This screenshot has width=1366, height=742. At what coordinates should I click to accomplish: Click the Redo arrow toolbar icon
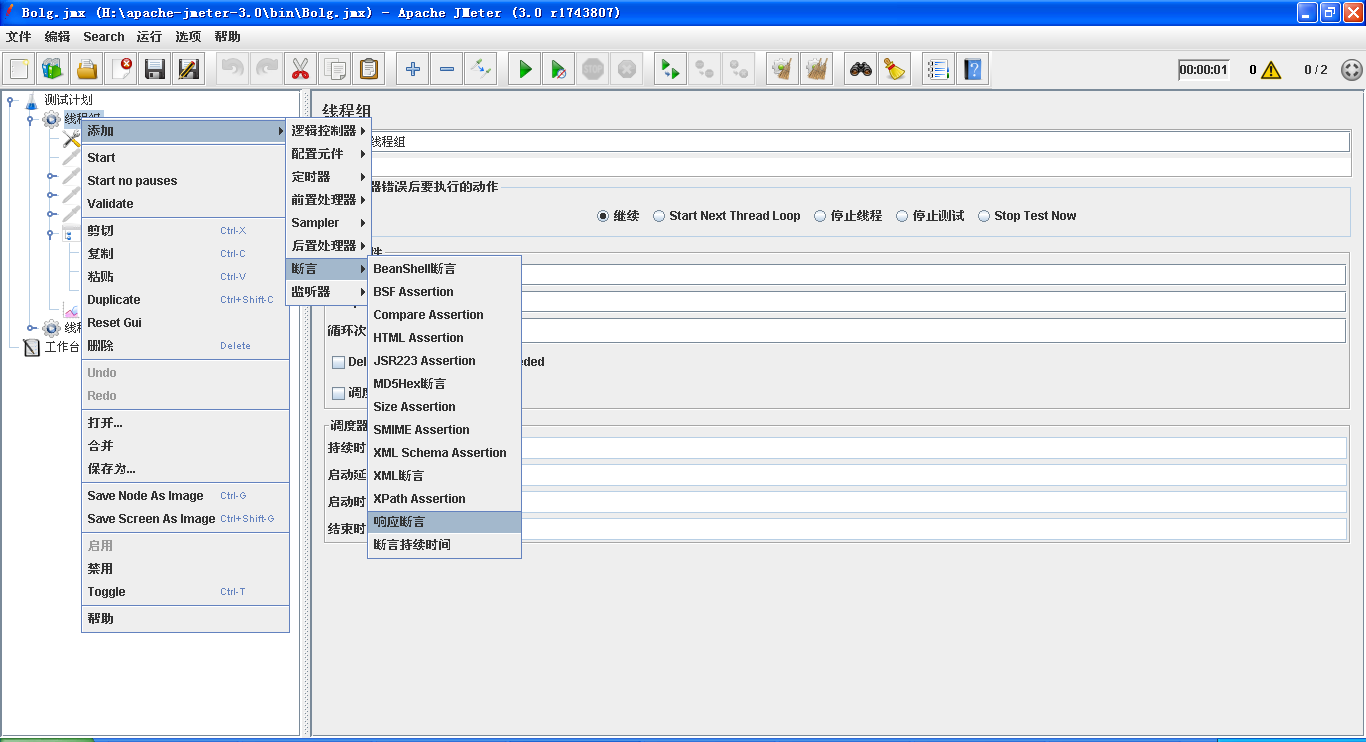click(265, 69)
